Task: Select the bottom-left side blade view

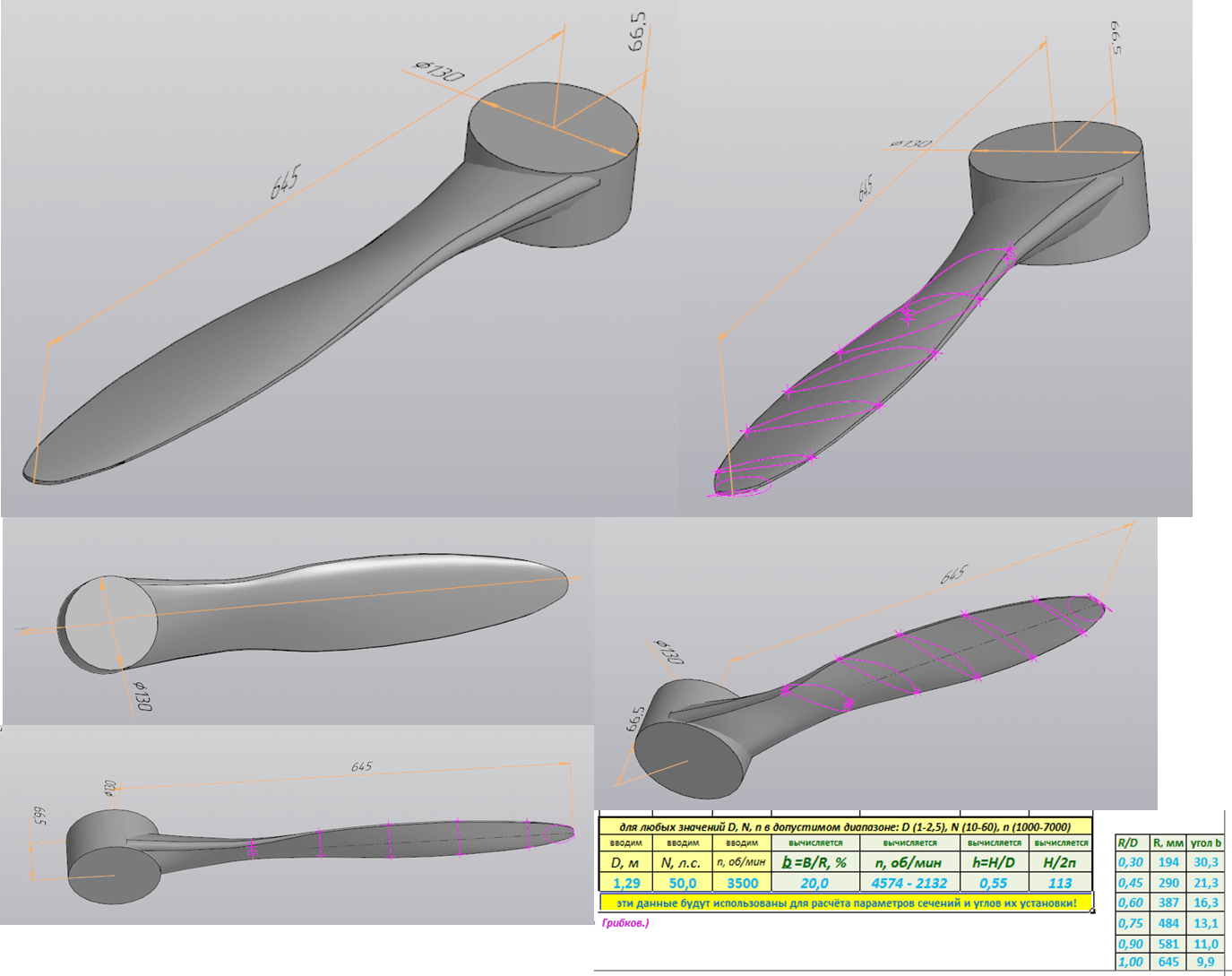Action: click(x=297, y=825)
